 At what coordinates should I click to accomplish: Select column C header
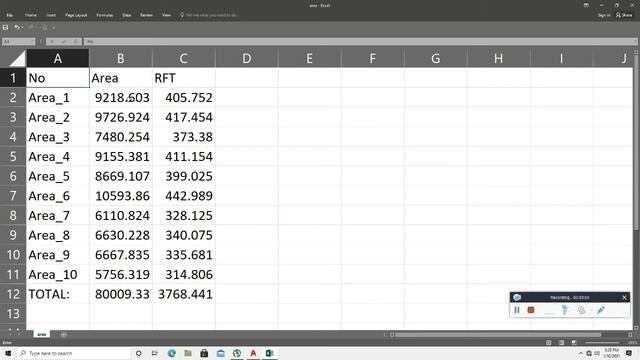[184, 58]
